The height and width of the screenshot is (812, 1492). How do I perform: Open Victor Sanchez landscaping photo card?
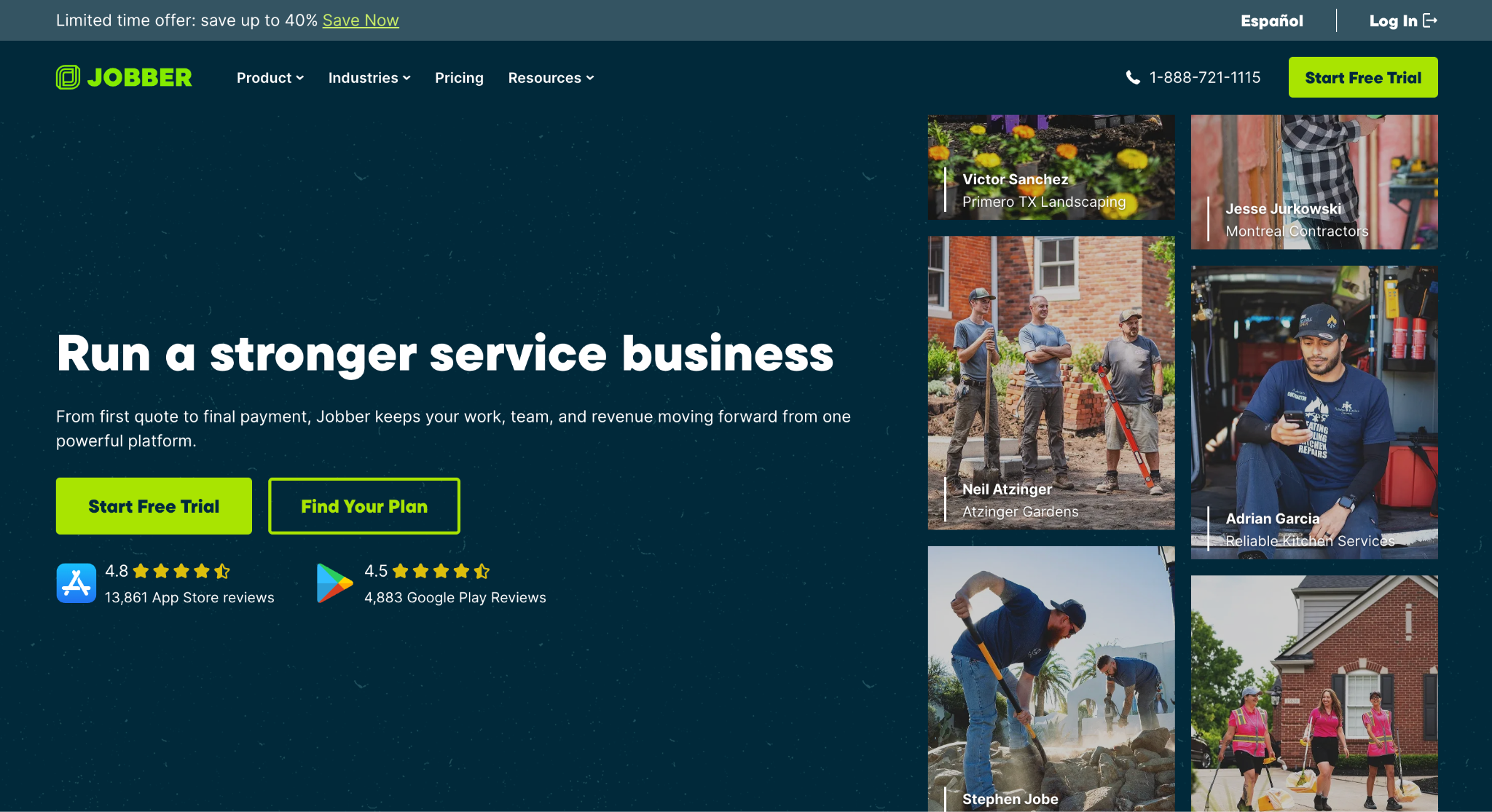1051,167
